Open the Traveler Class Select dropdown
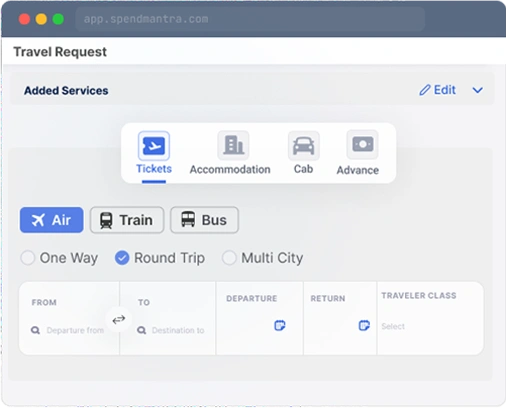509x409 pixels. pyautogui.click(x=393, y=327)
